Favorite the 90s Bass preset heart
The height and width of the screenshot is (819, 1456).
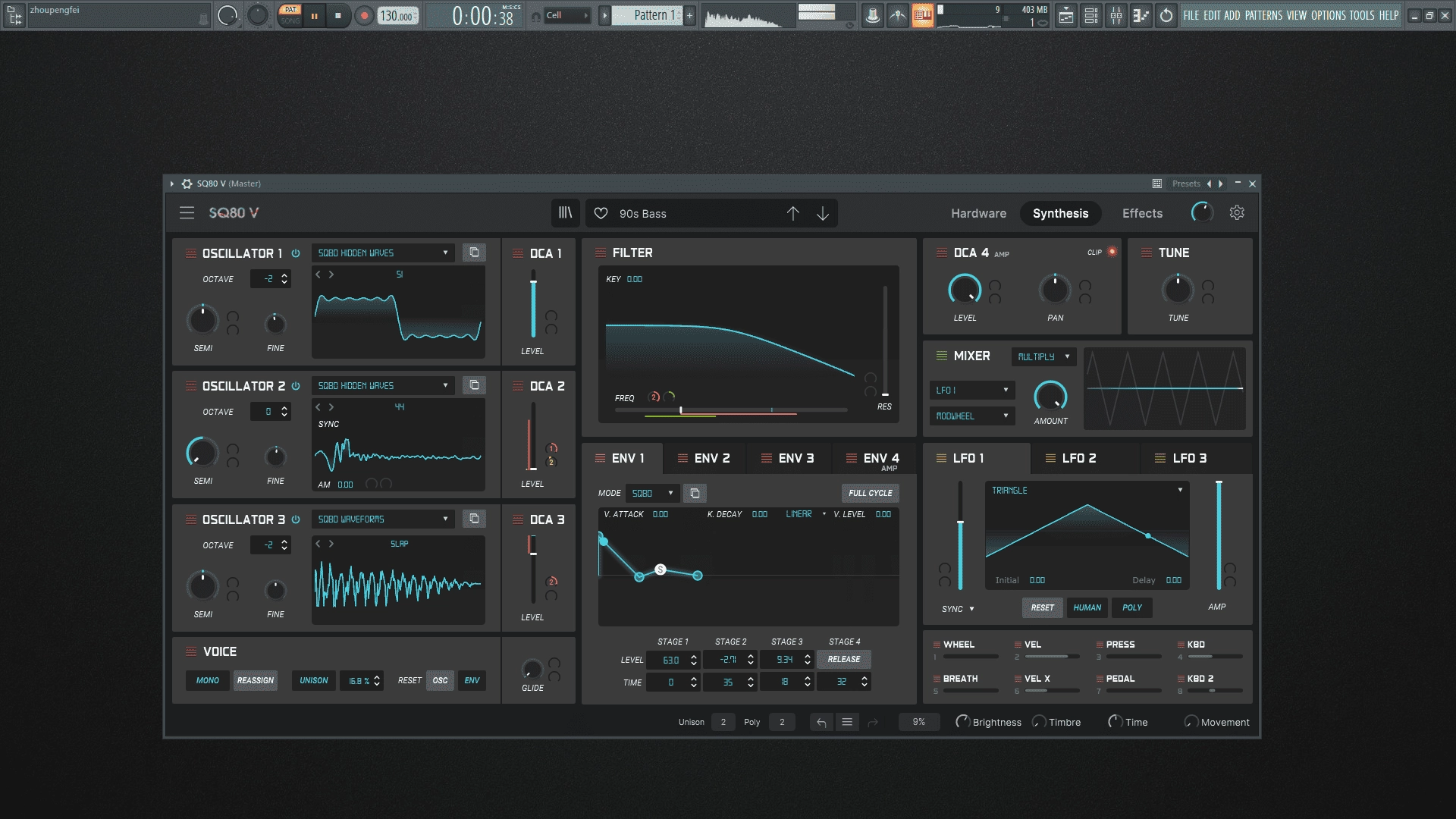coord(601,214)
